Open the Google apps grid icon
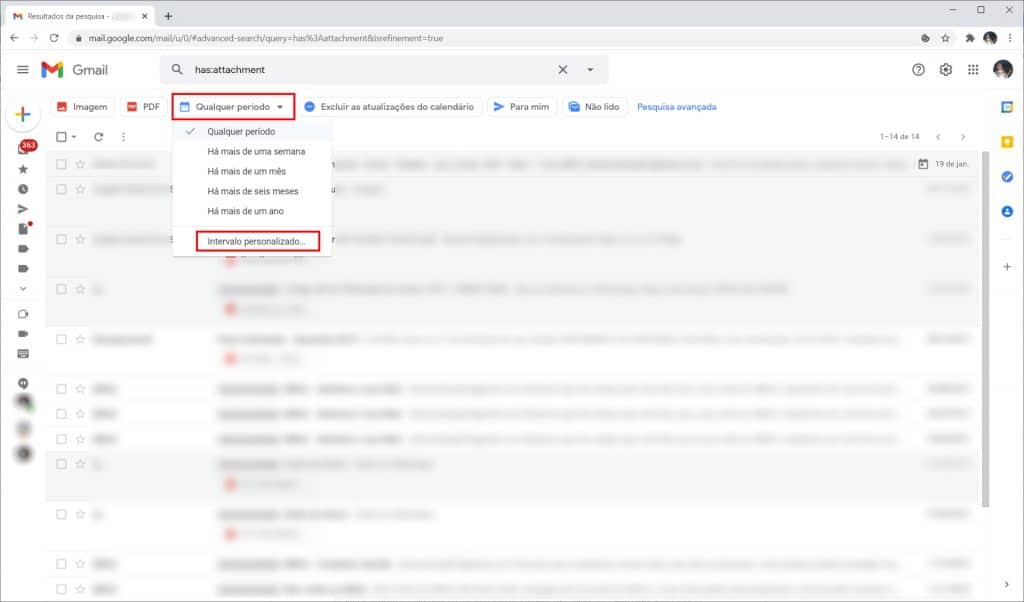Screen dimensions: 1024x602 (x=973, y=69)
